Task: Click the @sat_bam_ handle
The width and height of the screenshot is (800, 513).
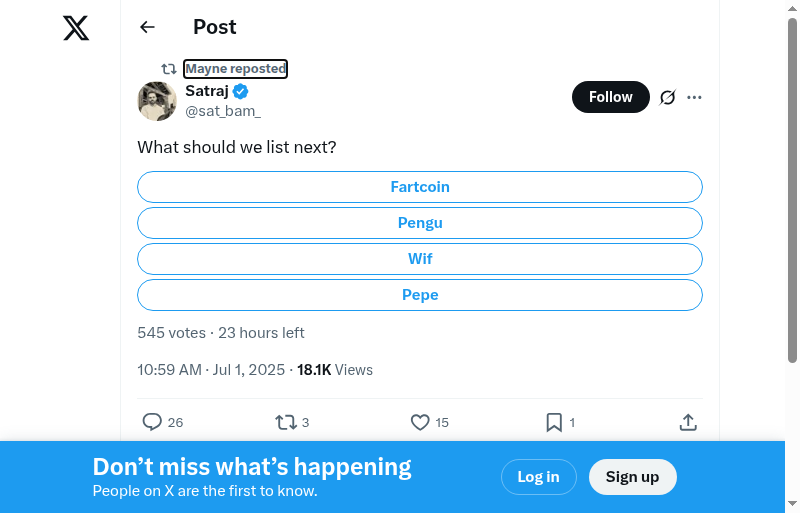Action: (223, 111)
